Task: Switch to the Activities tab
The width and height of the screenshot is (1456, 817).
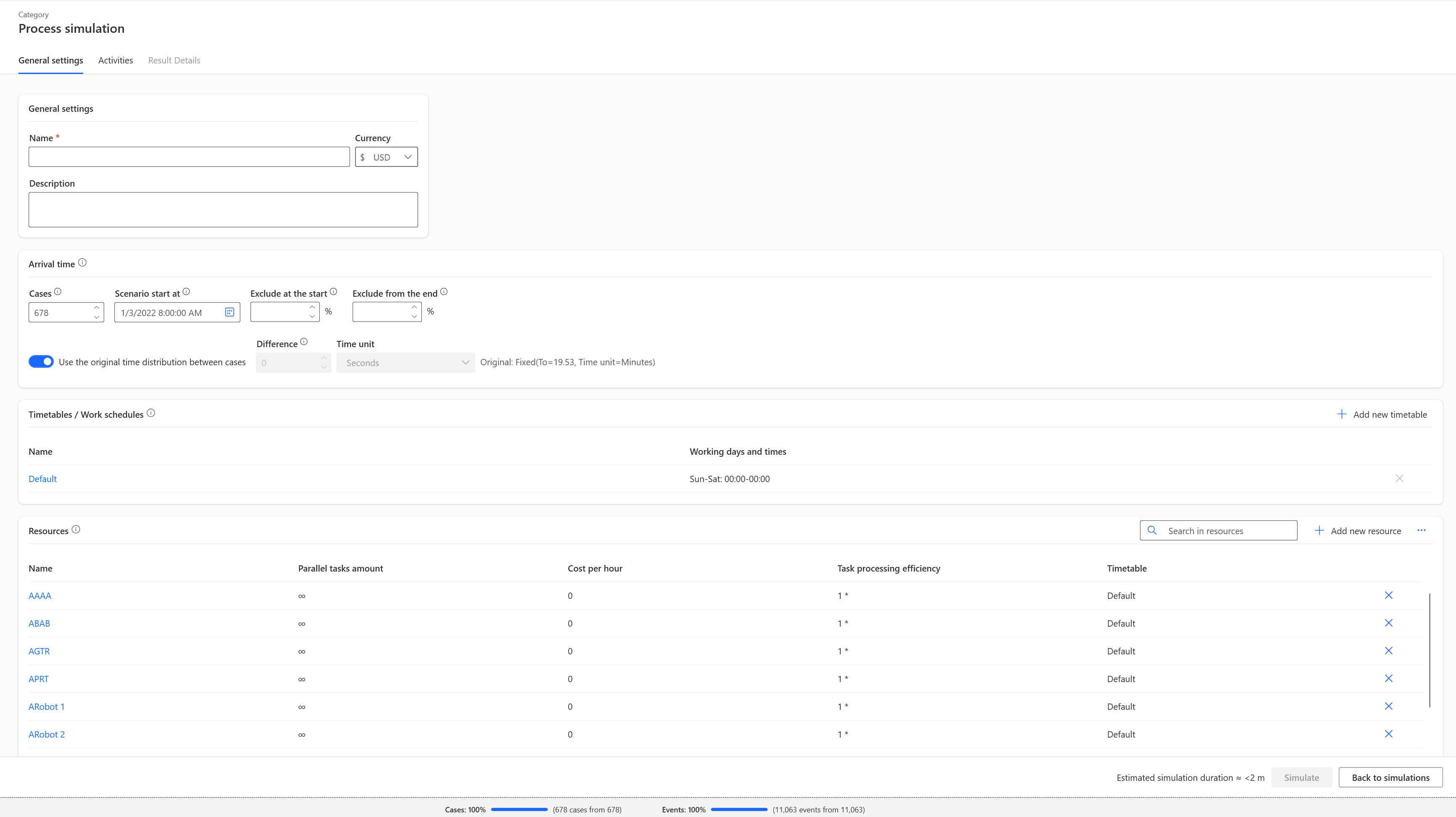Action: tap(115, 61)
